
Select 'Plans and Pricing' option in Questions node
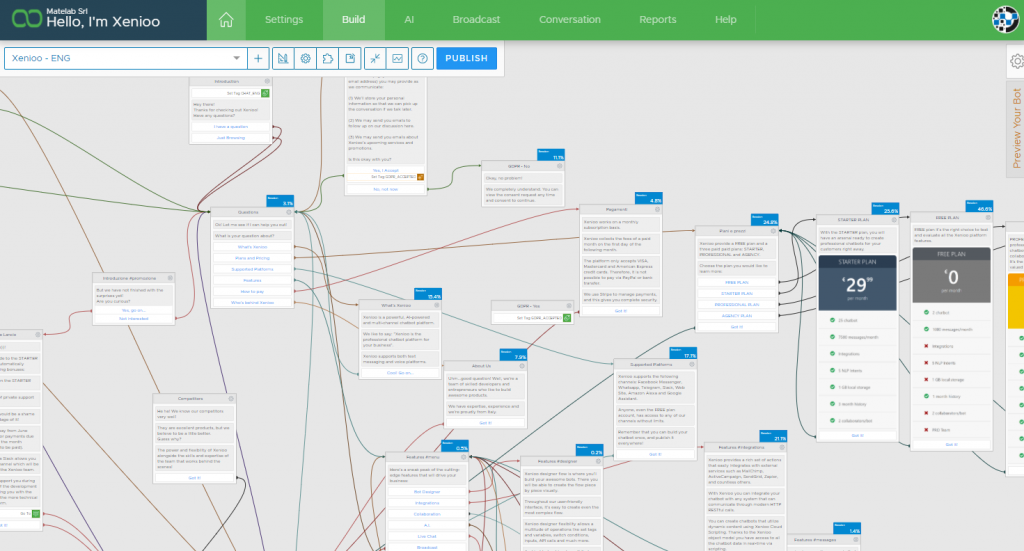point(252,258)
